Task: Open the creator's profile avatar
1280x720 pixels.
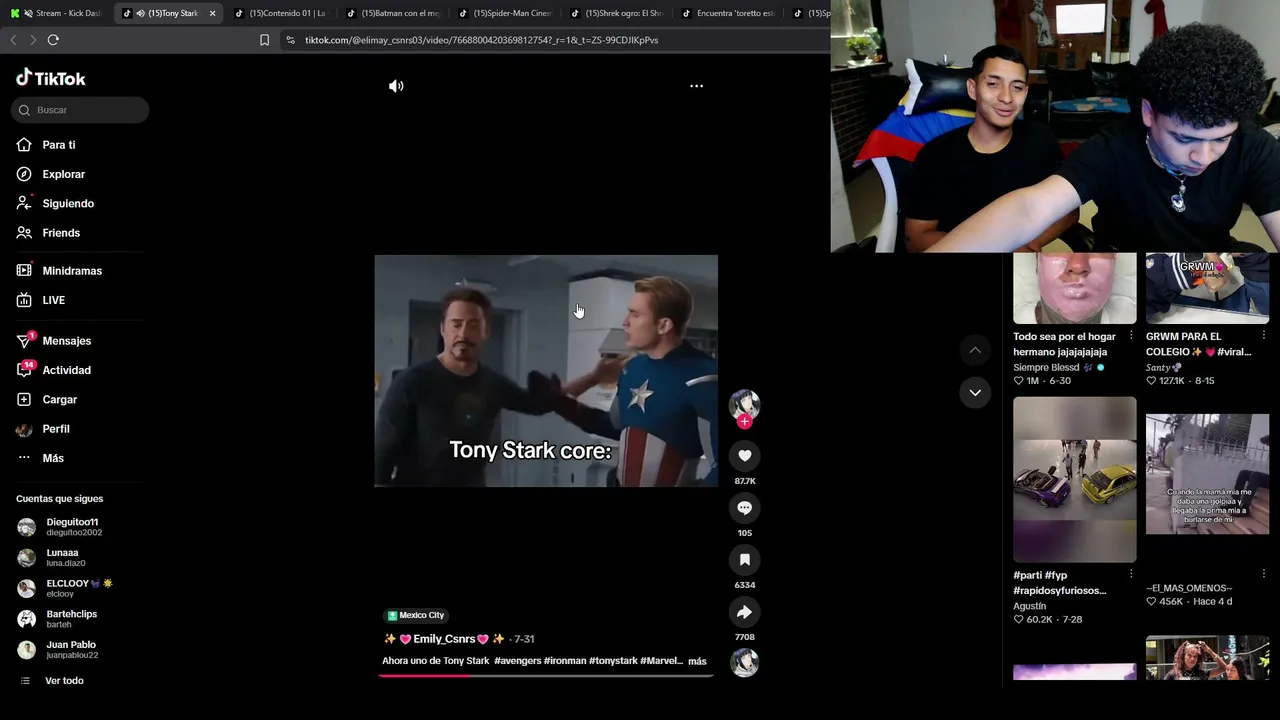Action: point(744,404)
